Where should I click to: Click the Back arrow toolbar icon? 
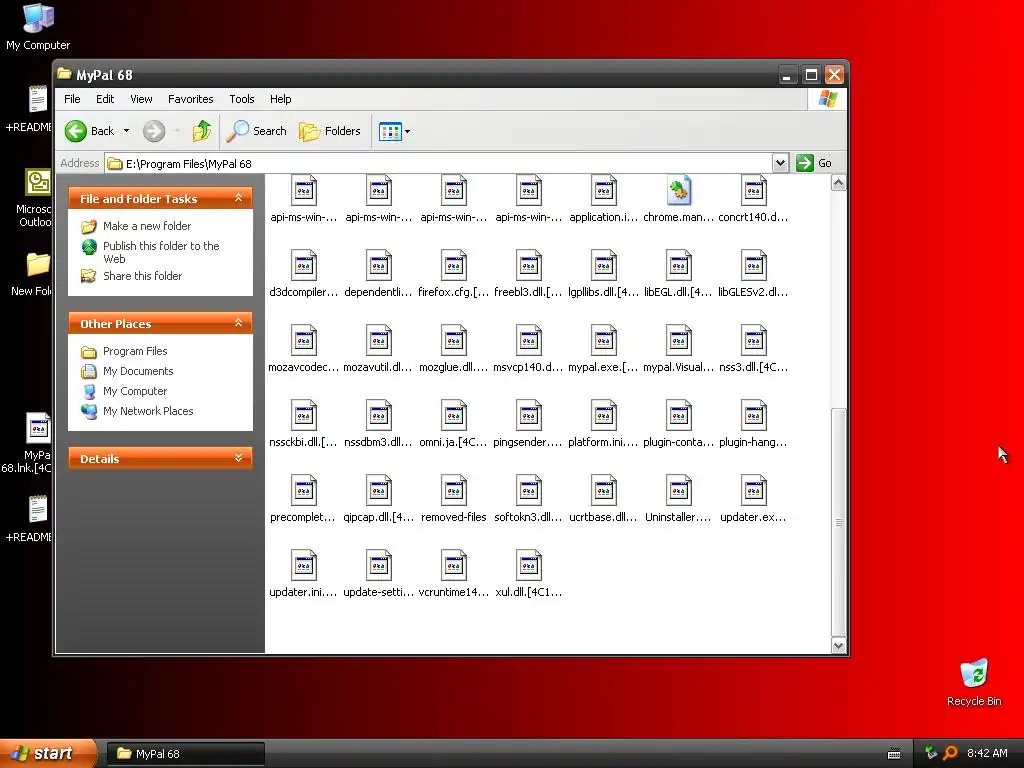pyautogui.click(x=76, y=131)
